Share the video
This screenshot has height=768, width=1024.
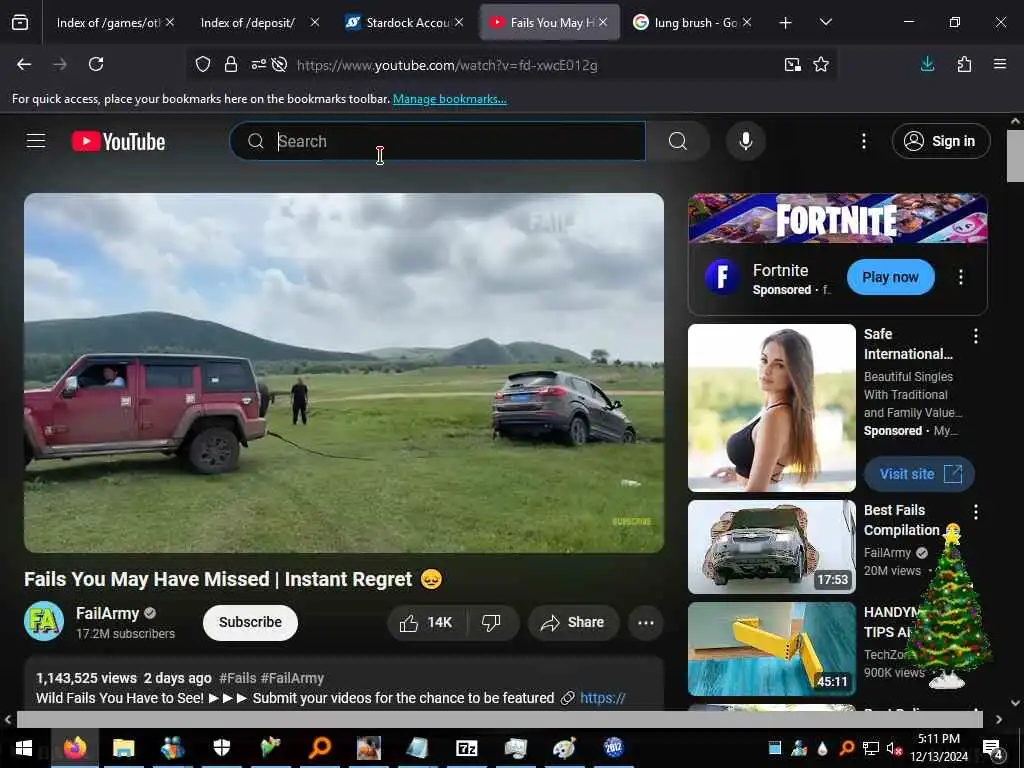tap(572, 623)
